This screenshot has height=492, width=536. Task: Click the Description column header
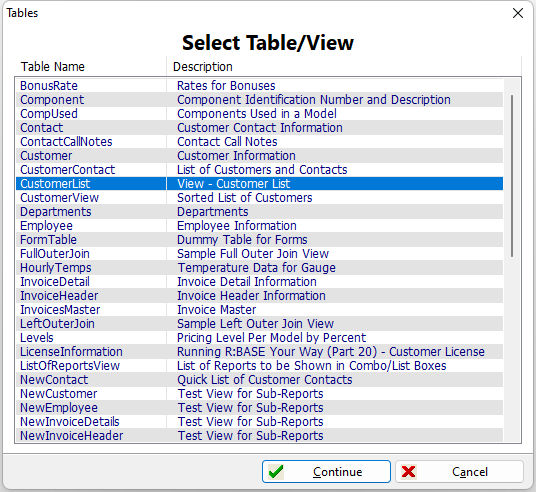[344, 66]
